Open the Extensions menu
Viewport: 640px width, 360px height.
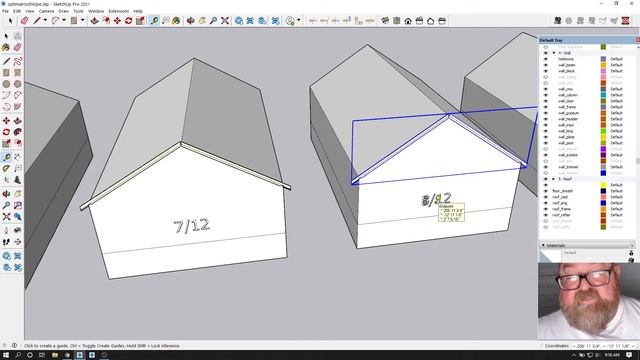[118, 11]
